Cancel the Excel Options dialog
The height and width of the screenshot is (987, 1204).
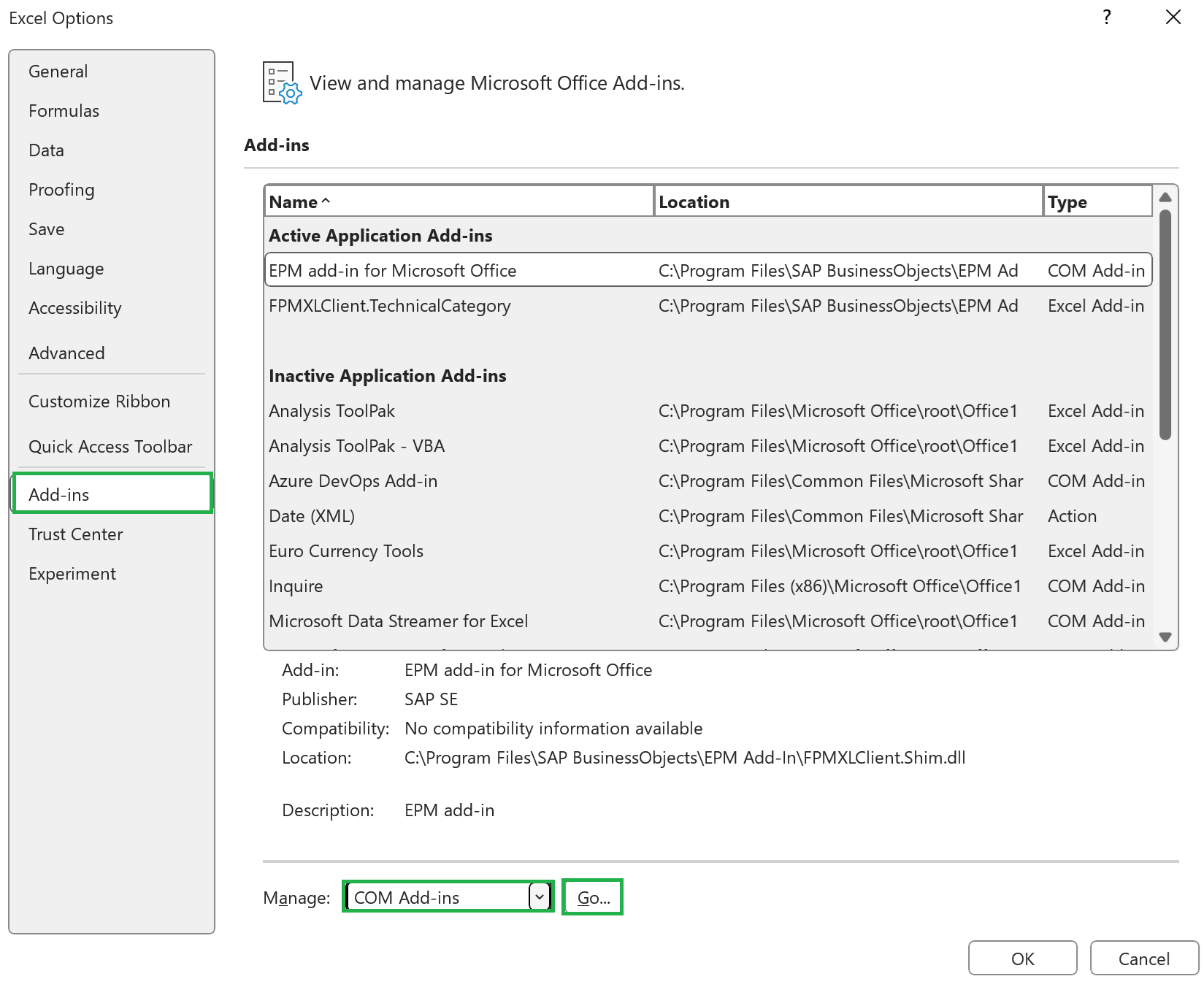coord(1144,959)
